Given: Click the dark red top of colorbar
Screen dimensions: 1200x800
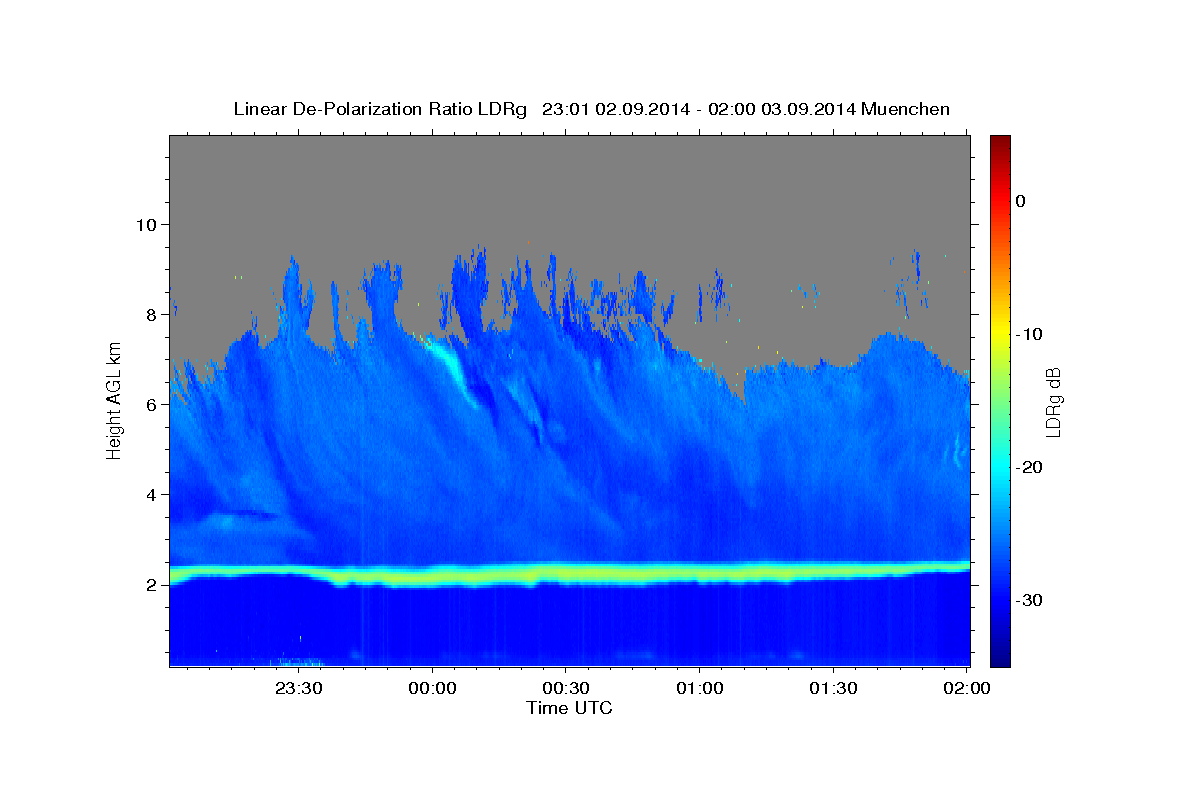Looking at the screenshot, I should coord(1000,142).
